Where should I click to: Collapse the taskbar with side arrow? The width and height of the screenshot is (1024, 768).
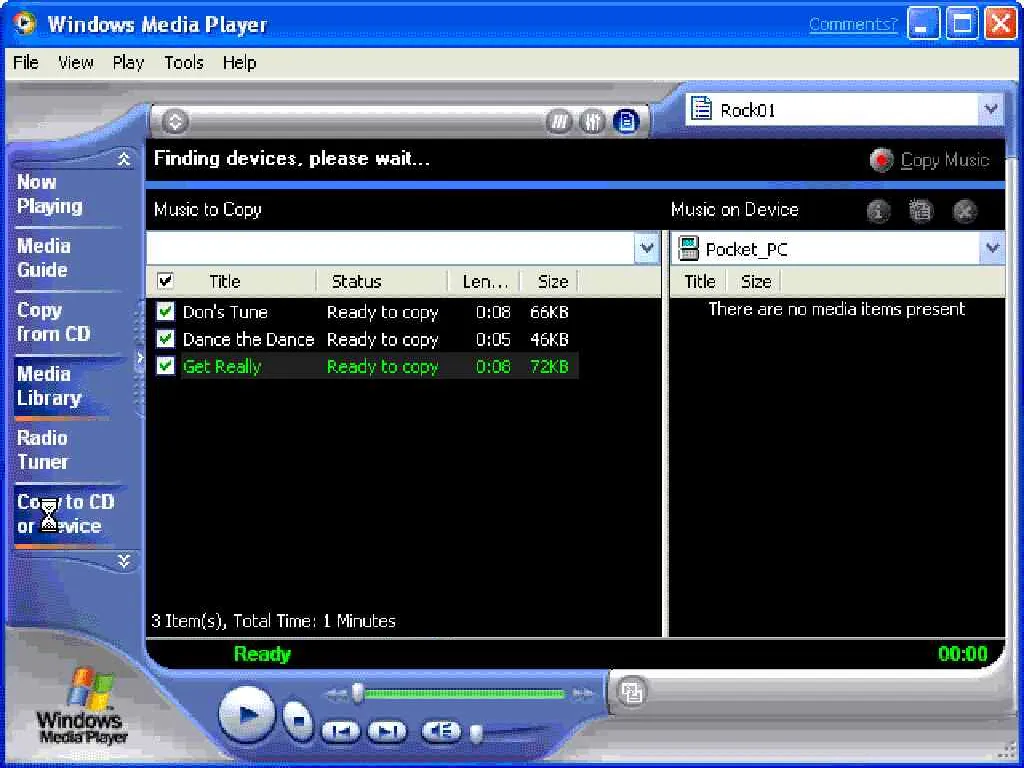click(x=139, y=358)
